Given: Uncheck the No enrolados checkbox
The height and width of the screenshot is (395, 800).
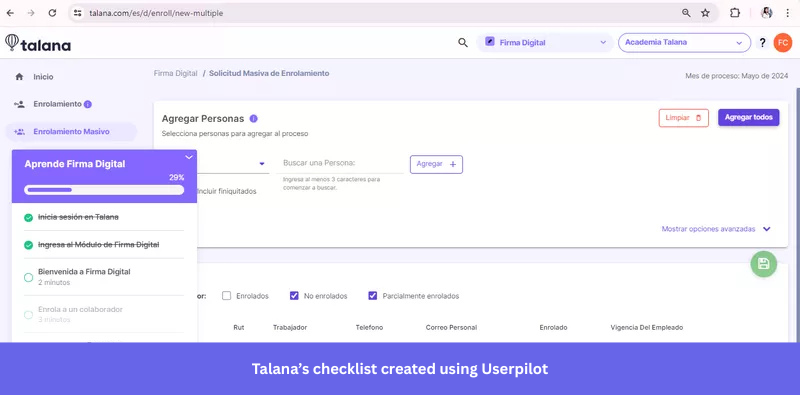Looking at the screenshot, I should click(x=294, y=295).
